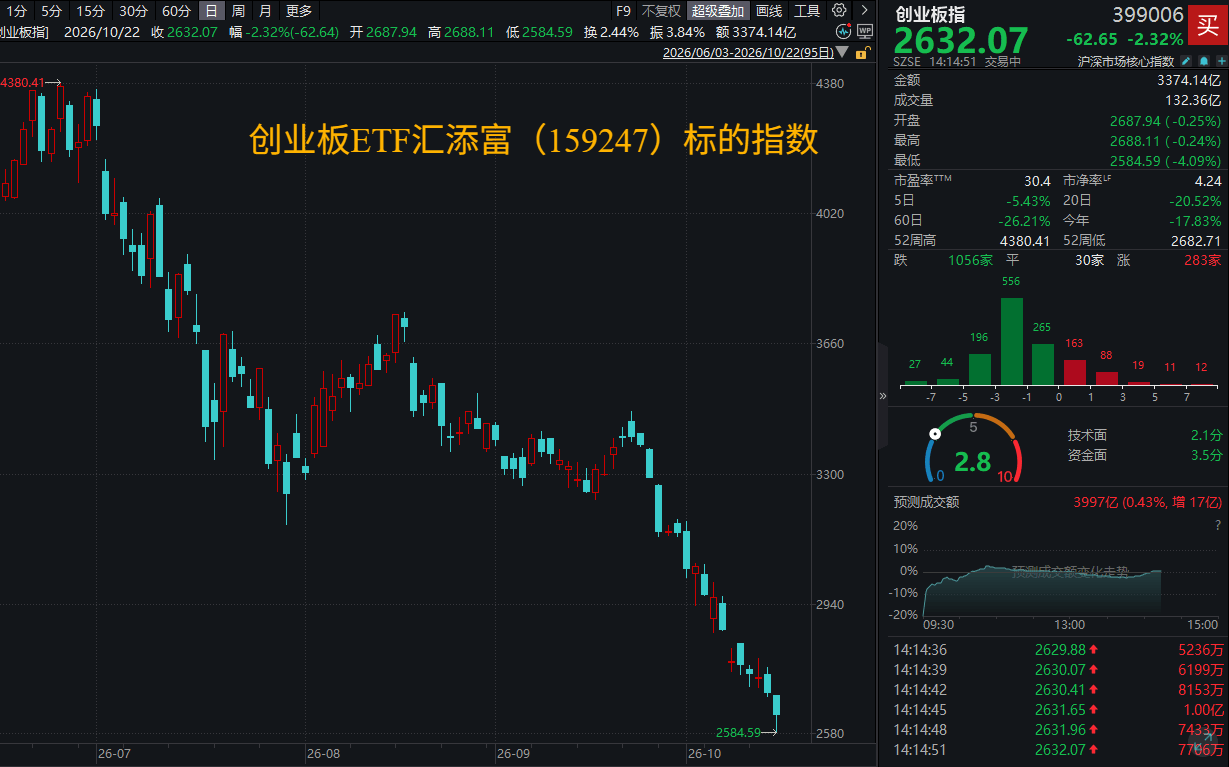Click the 预测成交额 label

tap(926, 502)
